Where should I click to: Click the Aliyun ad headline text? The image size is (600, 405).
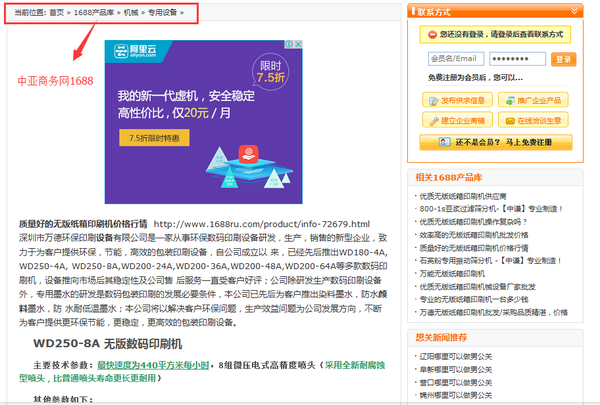pyautogui.click(x=186, y=104)
